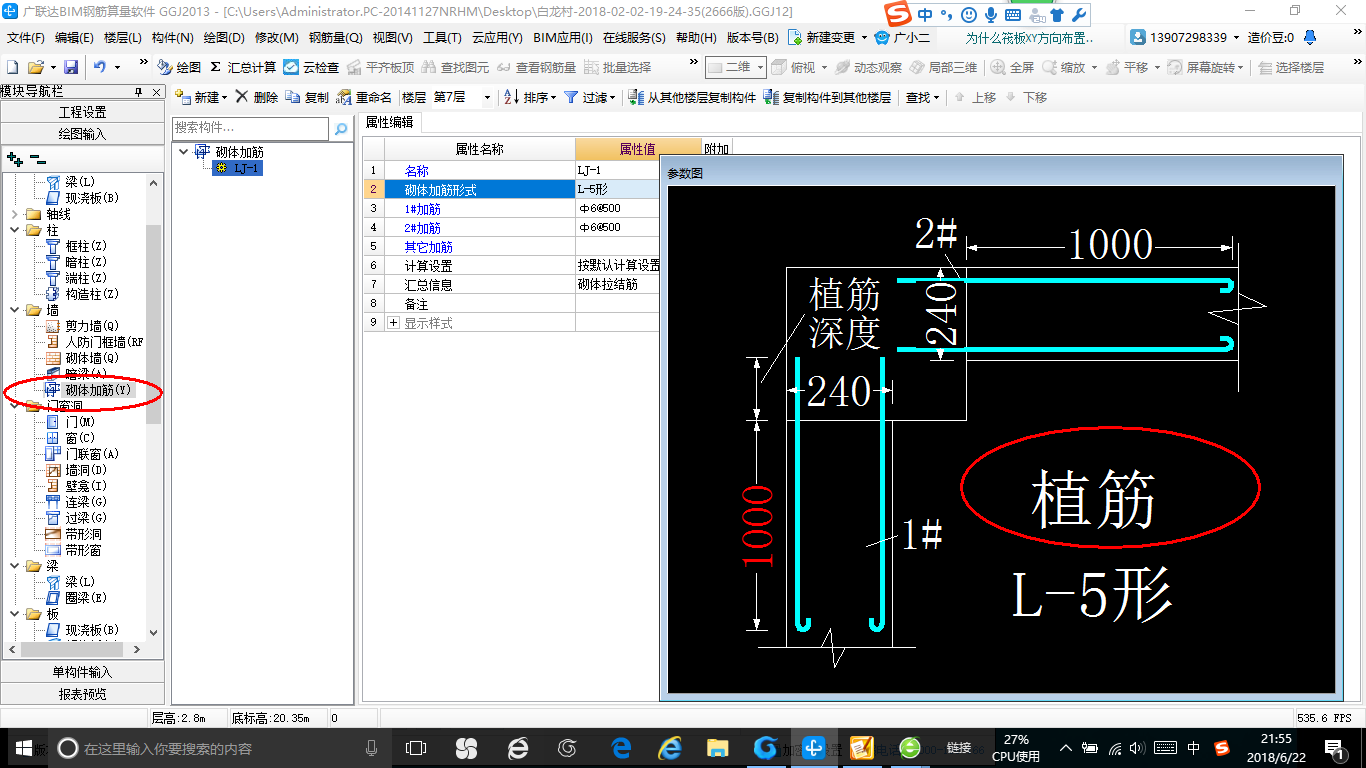Open the 帮助(H) menu
The image size is (1366, 768).
pos(696,37)
